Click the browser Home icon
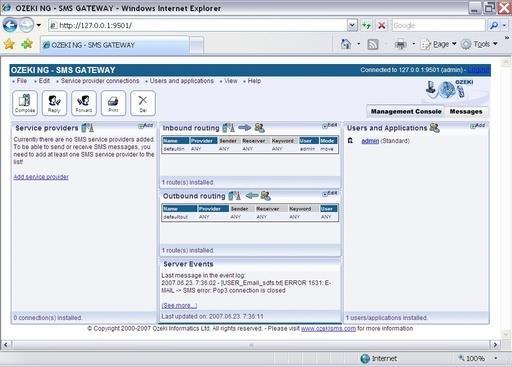 click(346, 44)
